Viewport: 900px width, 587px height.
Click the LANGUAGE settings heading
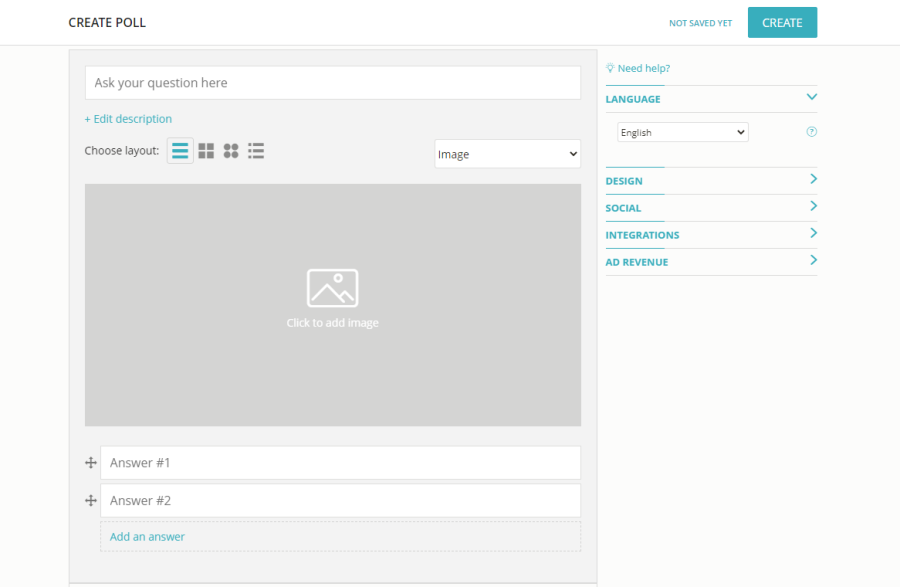tap(633, 99)
